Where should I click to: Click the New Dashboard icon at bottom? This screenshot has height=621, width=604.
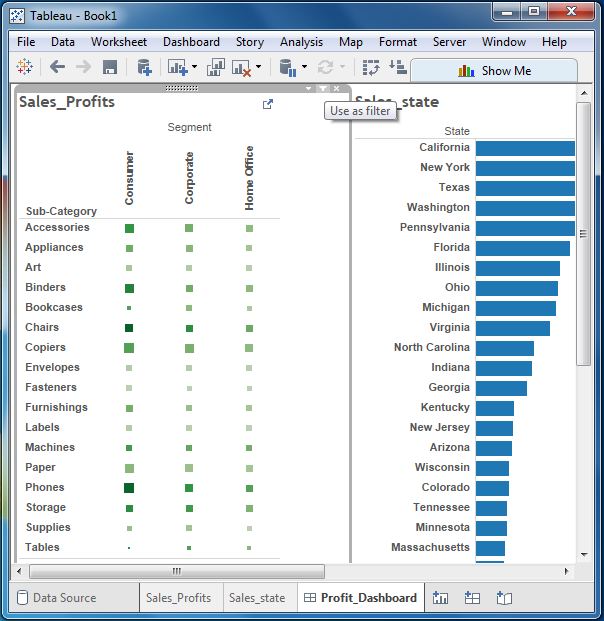pyautogui.click(x=473, y=597)
